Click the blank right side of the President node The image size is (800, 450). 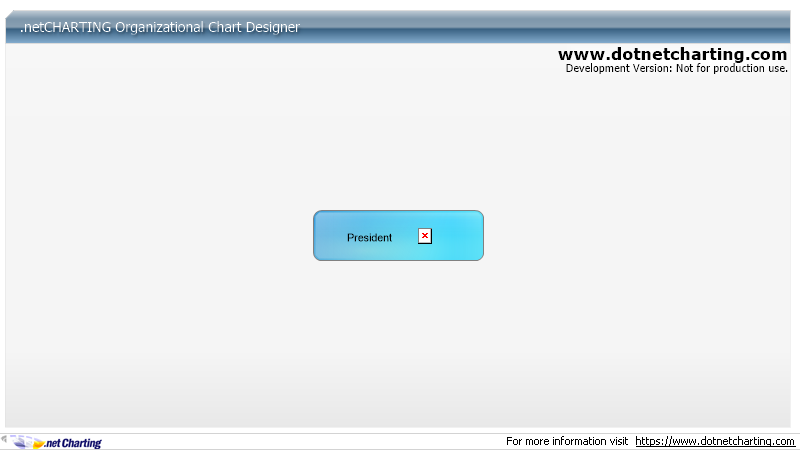[460, 236]
